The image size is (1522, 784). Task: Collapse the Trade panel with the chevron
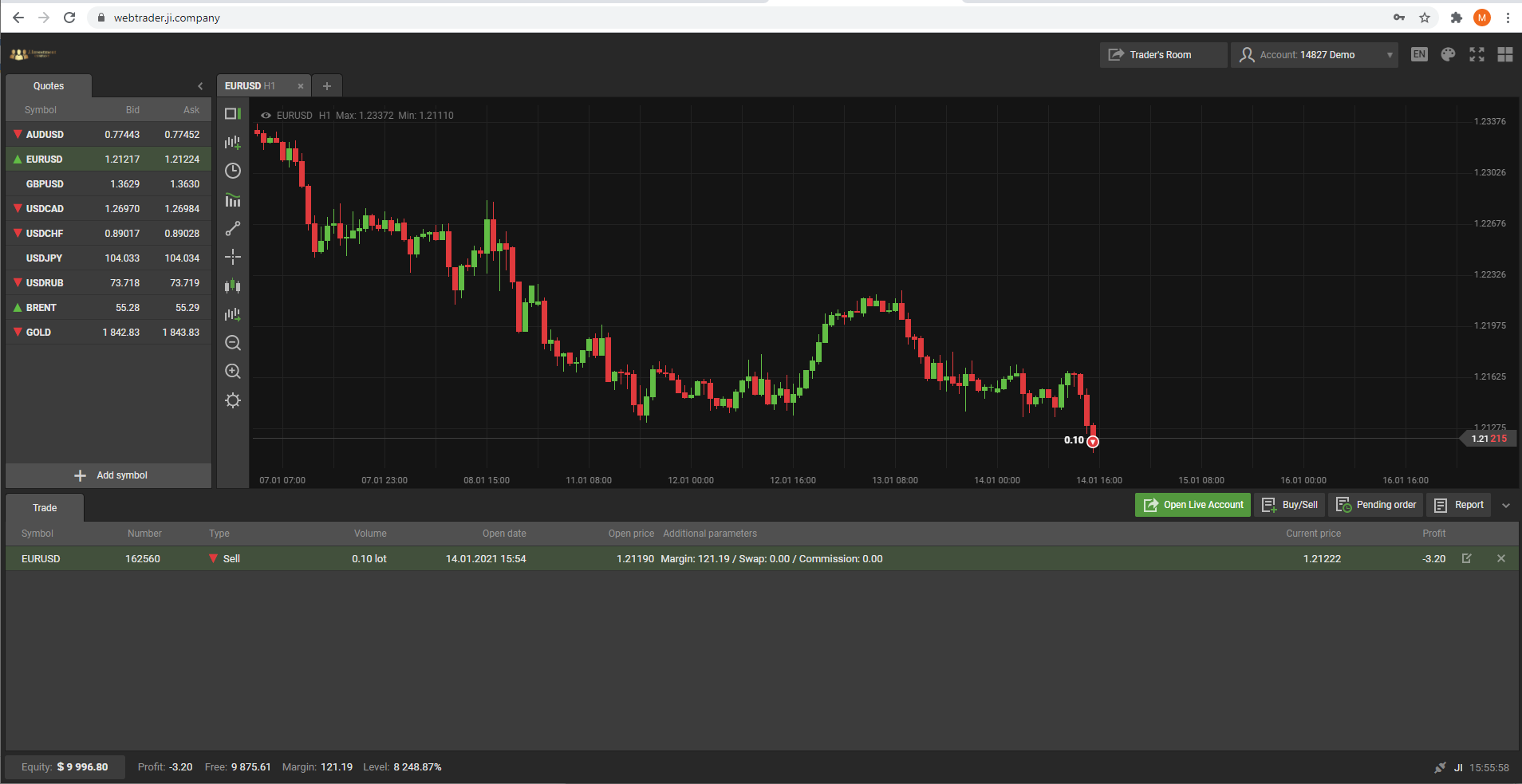(x=1506, y=505)
